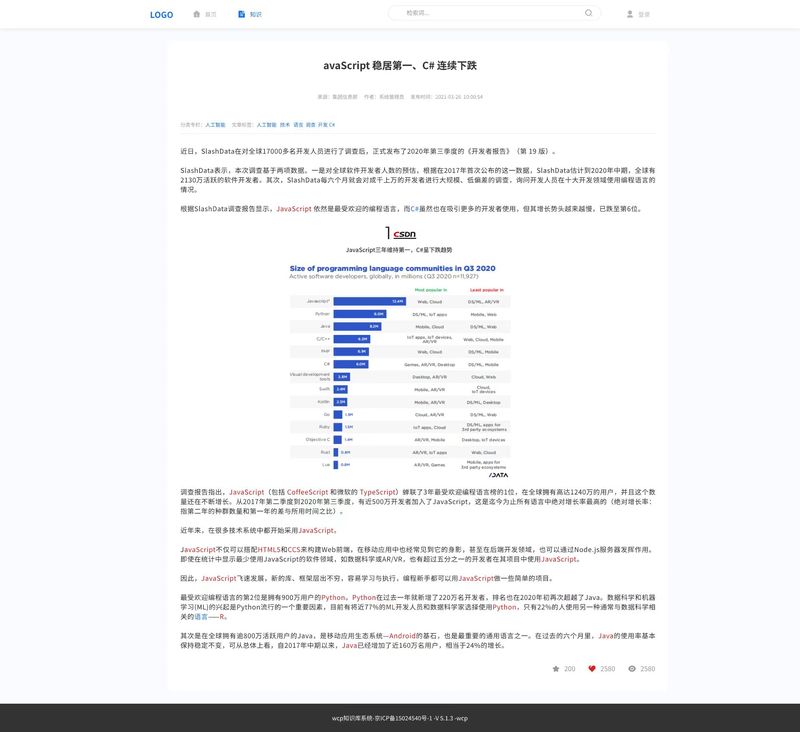Open the 知识 document icon in the navbar
Image resolution: width=800 pixels, height=732 pixels.
pyautogui.click(x=241, y=14)
